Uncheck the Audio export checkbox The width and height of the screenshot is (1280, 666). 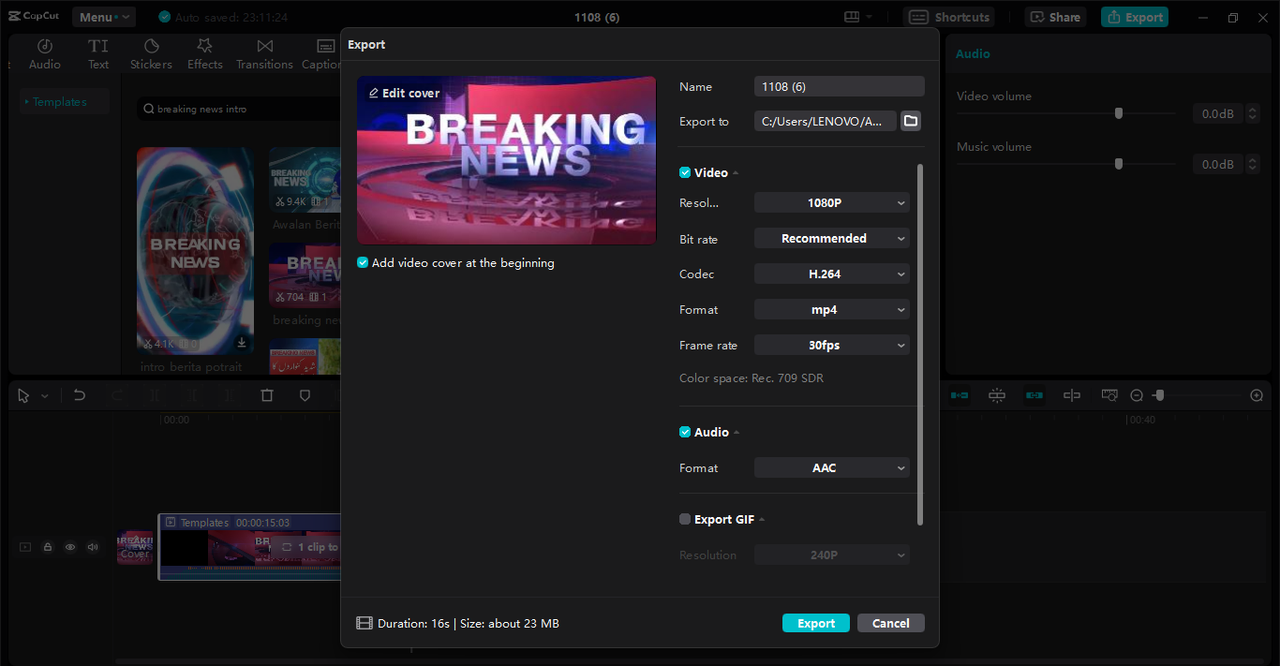(685, 432)
